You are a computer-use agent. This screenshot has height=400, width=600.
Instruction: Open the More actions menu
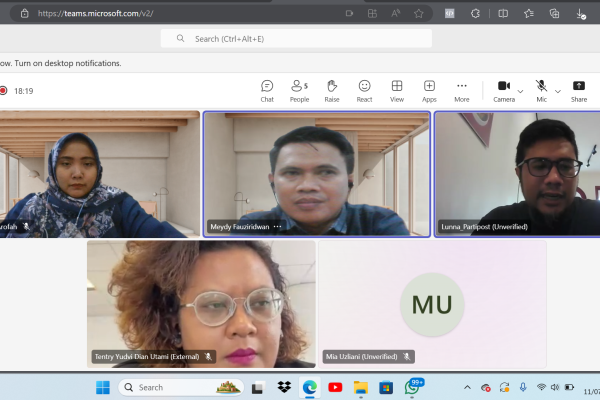tap(462, 91)
